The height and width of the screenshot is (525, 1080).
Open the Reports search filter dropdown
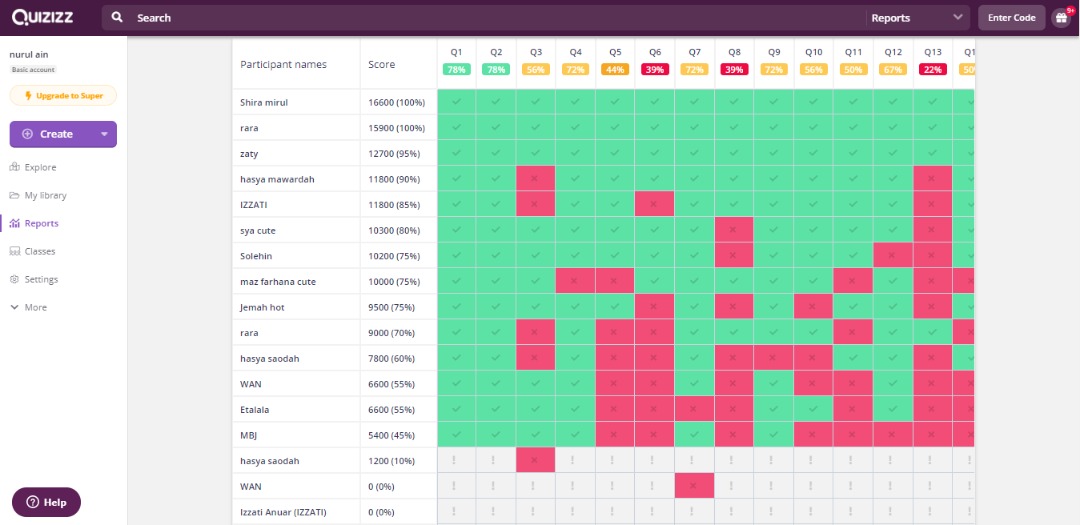(917, 18)
